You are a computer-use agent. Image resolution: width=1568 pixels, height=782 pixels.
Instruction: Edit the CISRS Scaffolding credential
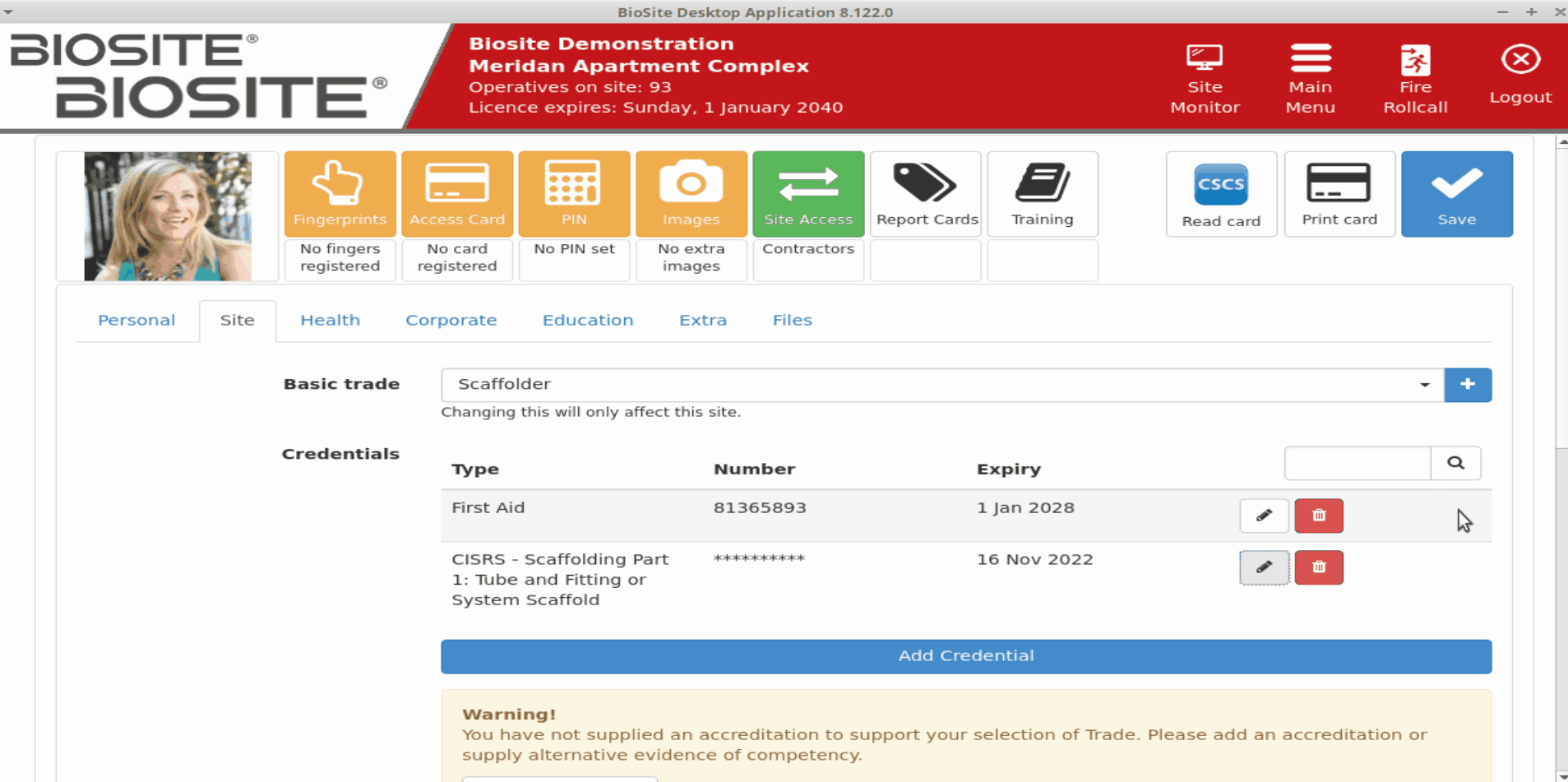[x=1264, y=567]
